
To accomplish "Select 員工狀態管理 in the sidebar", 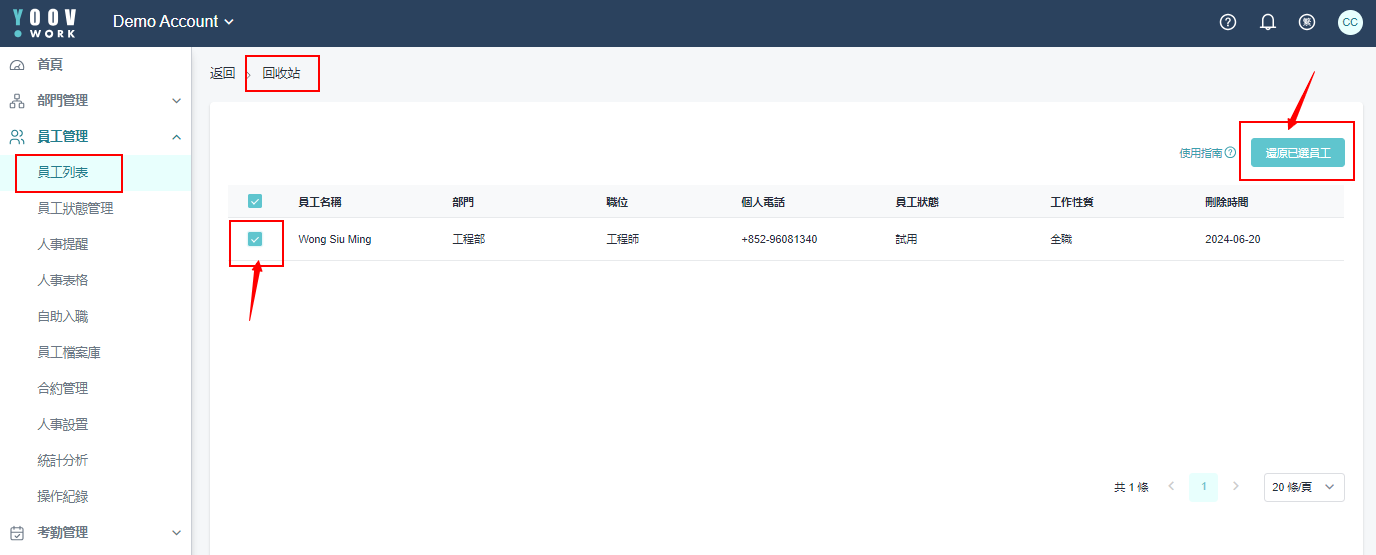I will pyautogui.click(x=75, y=209).
